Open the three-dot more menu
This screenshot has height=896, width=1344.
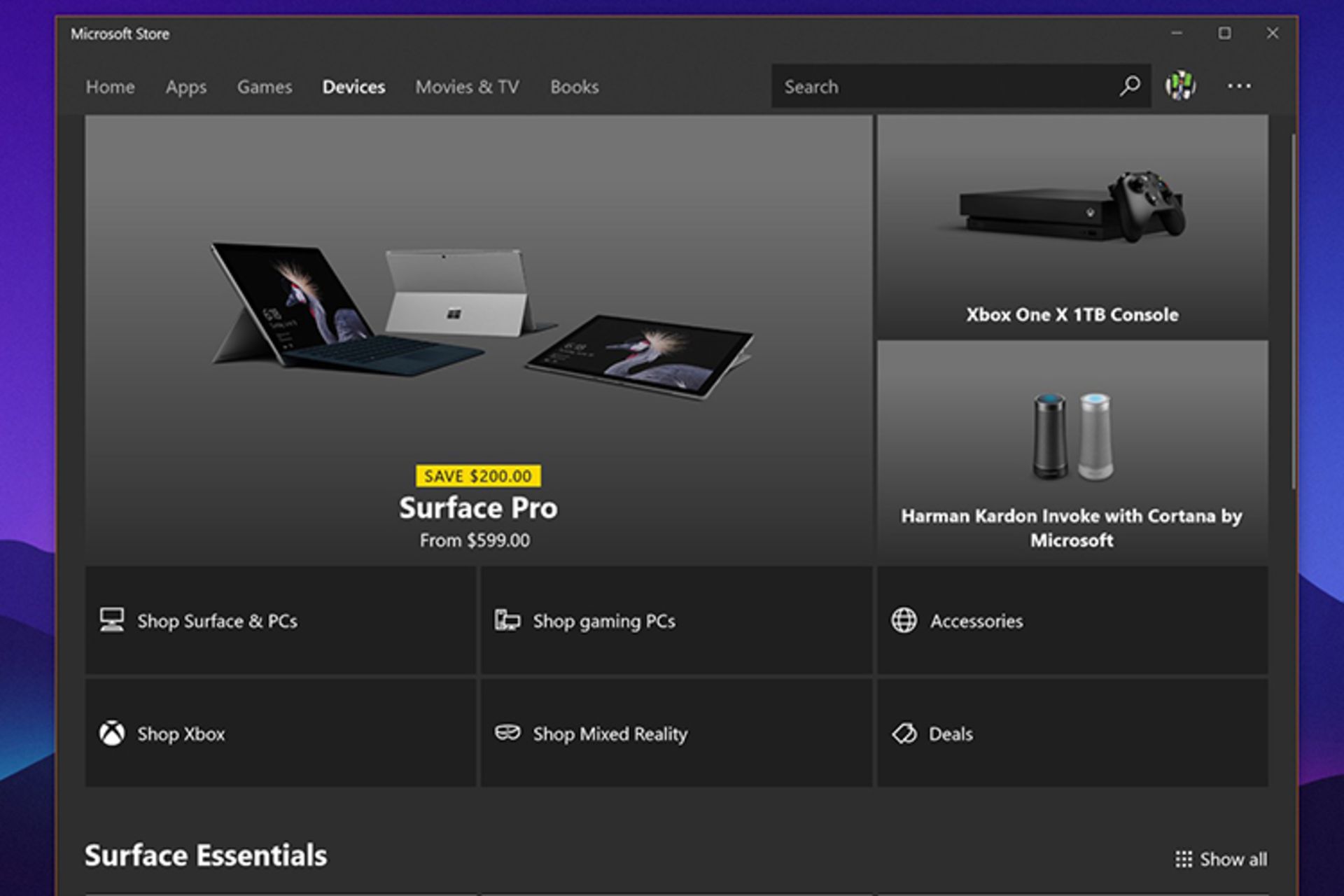click(x=1238, y=86)
